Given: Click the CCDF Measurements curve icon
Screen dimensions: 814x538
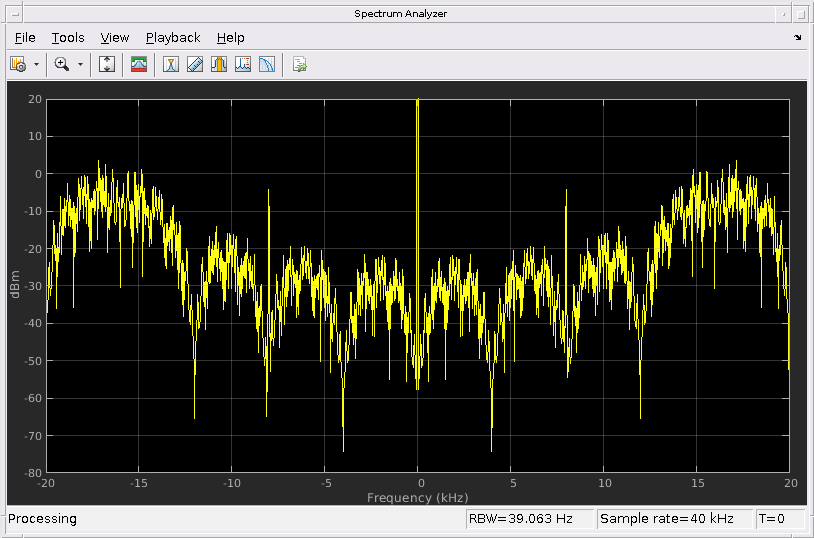Looking at the screenshot, I should (x=267, y=65).
